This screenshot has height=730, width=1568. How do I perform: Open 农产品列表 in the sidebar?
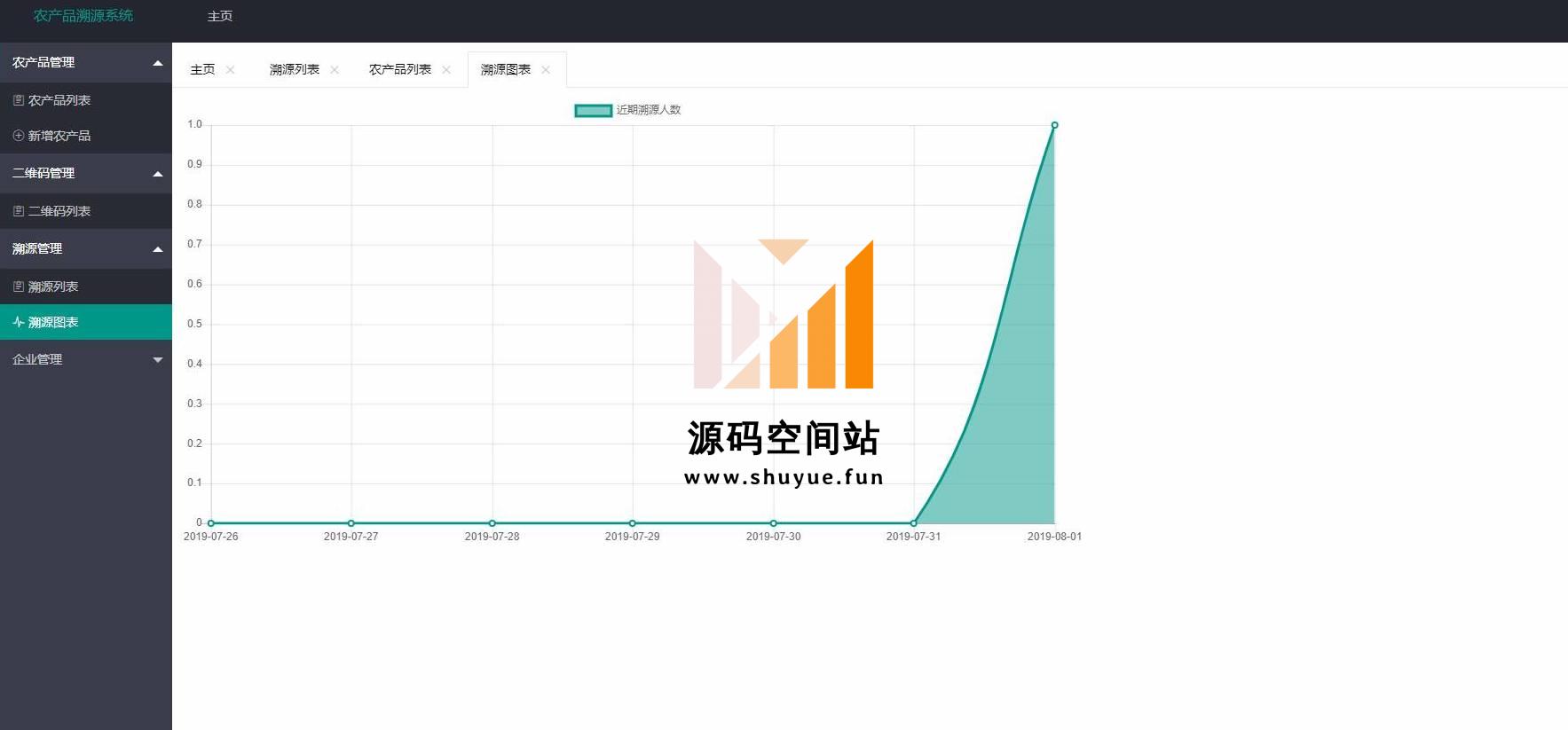pos(86,100)
